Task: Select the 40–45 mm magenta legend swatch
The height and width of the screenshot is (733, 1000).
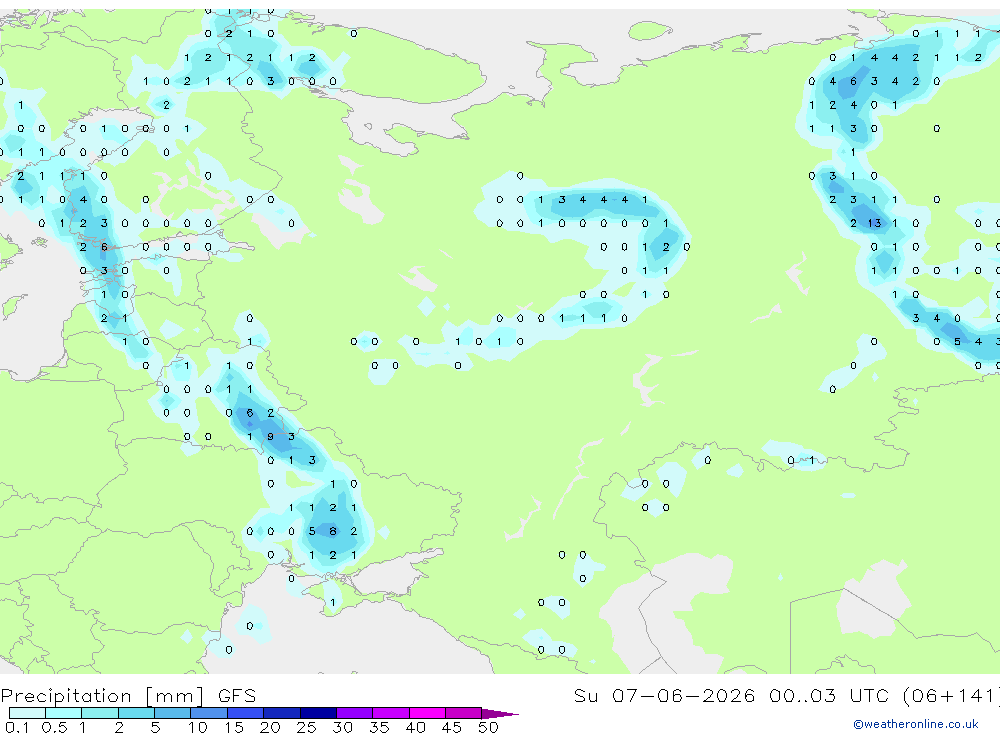Action: (427, 713)
